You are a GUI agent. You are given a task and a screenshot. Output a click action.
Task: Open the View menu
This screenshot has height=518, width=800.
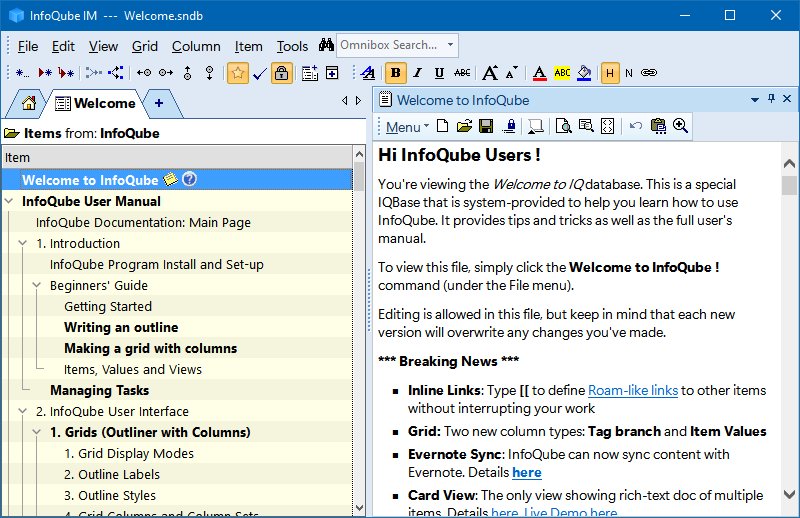[103, 46]
